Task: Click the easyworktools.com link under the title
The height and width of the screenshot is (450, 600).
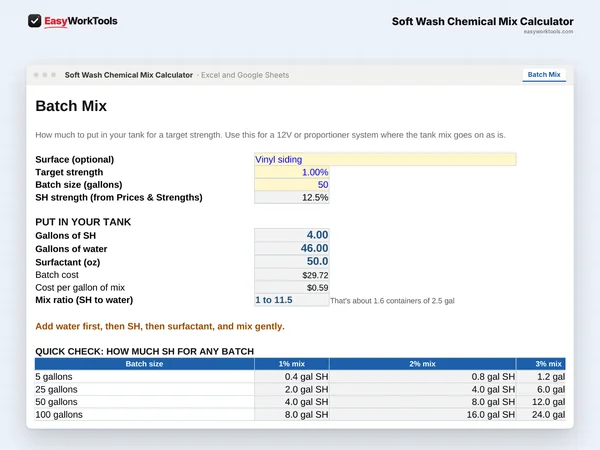Action: (x=548, y=32)
